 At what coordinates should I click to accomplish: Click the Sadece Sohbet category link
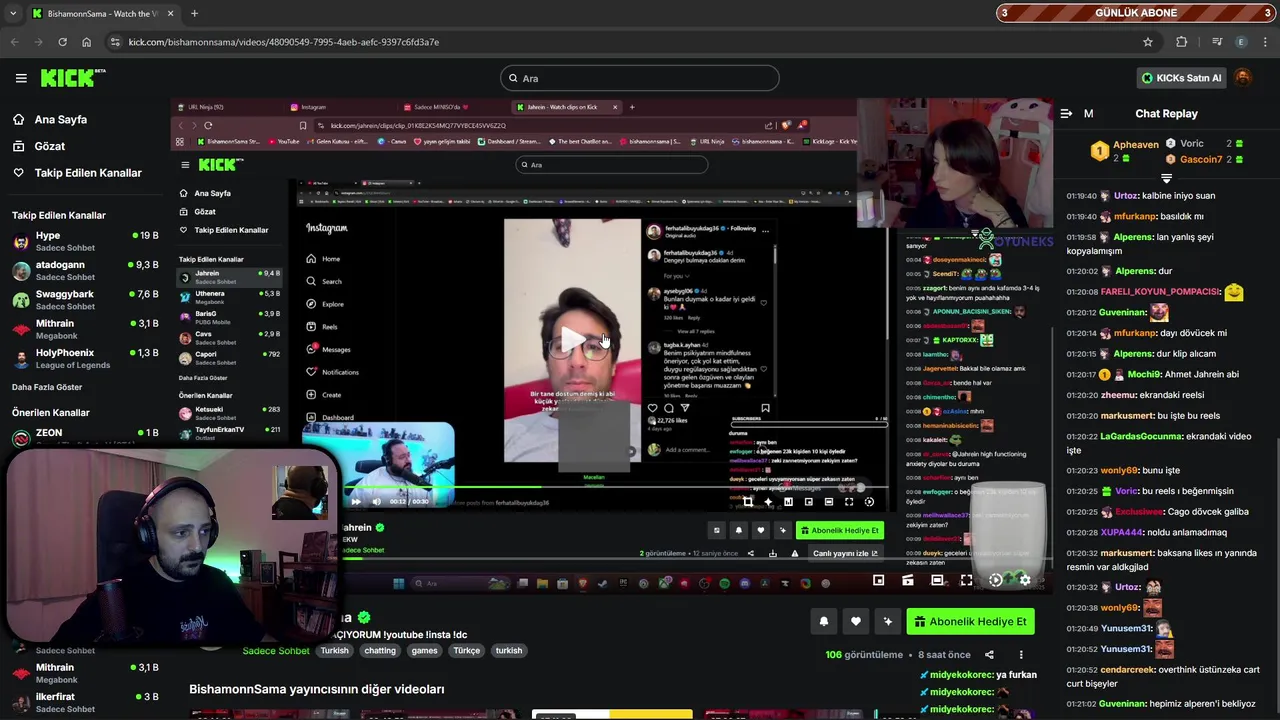276,651
